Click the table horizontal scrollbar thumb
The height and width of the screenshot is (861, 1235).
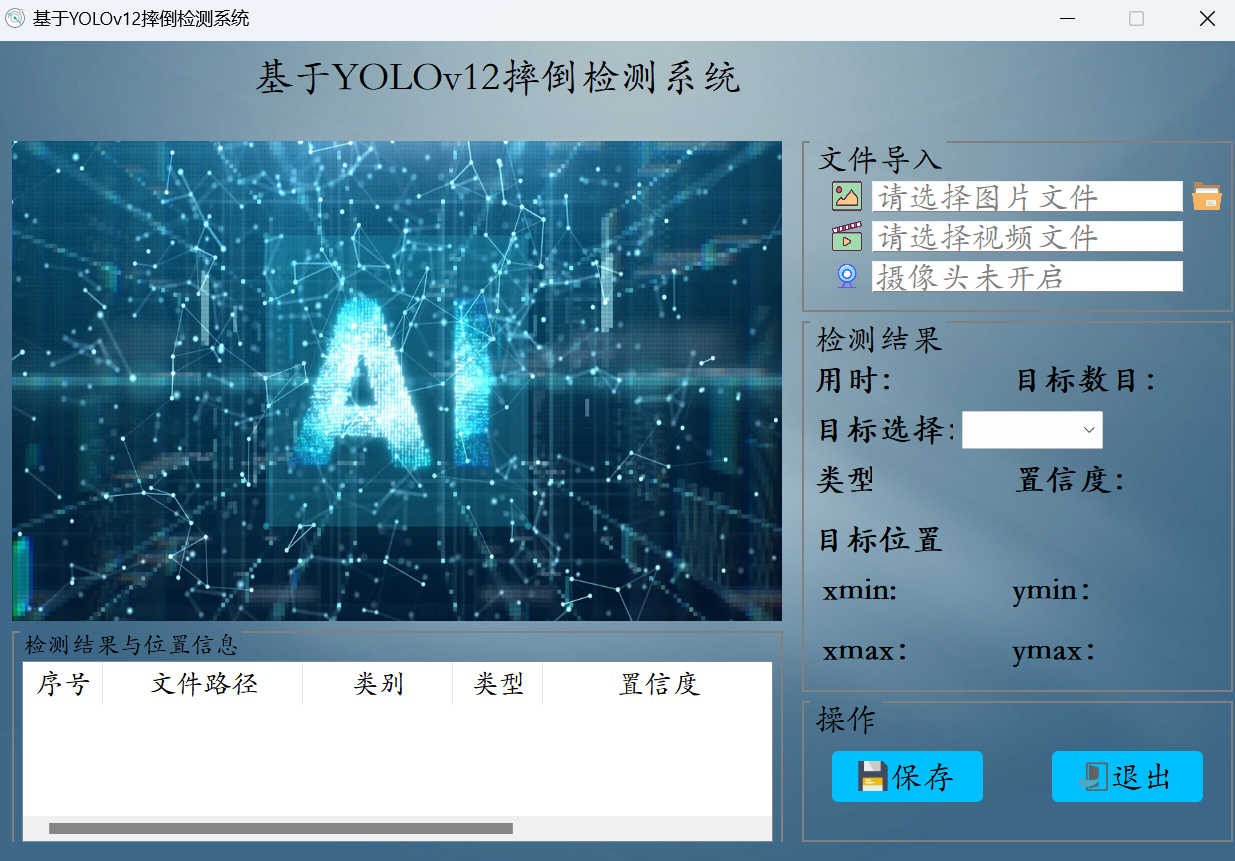(281, 828)
